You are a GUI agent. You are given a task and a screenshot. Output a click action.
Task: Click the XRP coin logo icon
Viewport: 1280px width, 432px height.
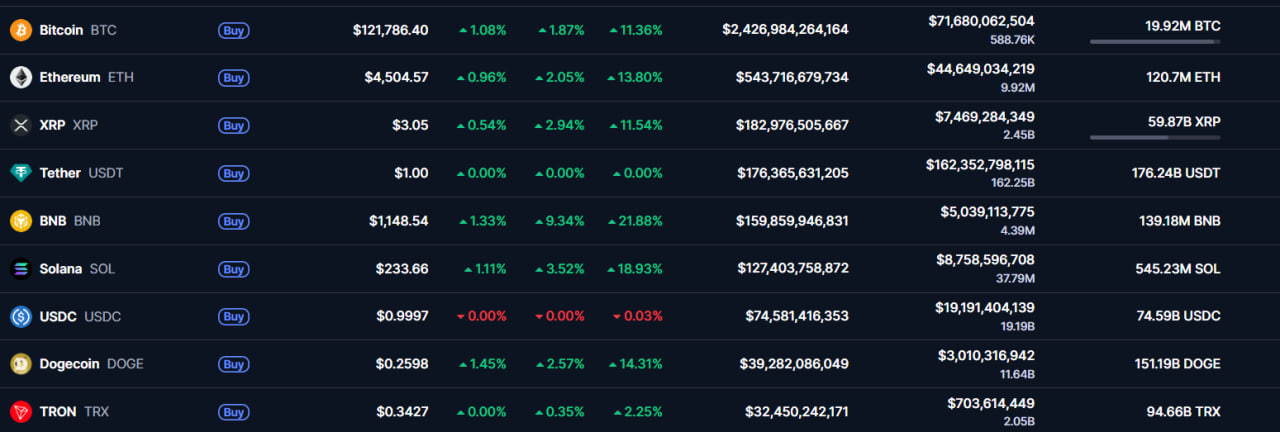point(21,125)
